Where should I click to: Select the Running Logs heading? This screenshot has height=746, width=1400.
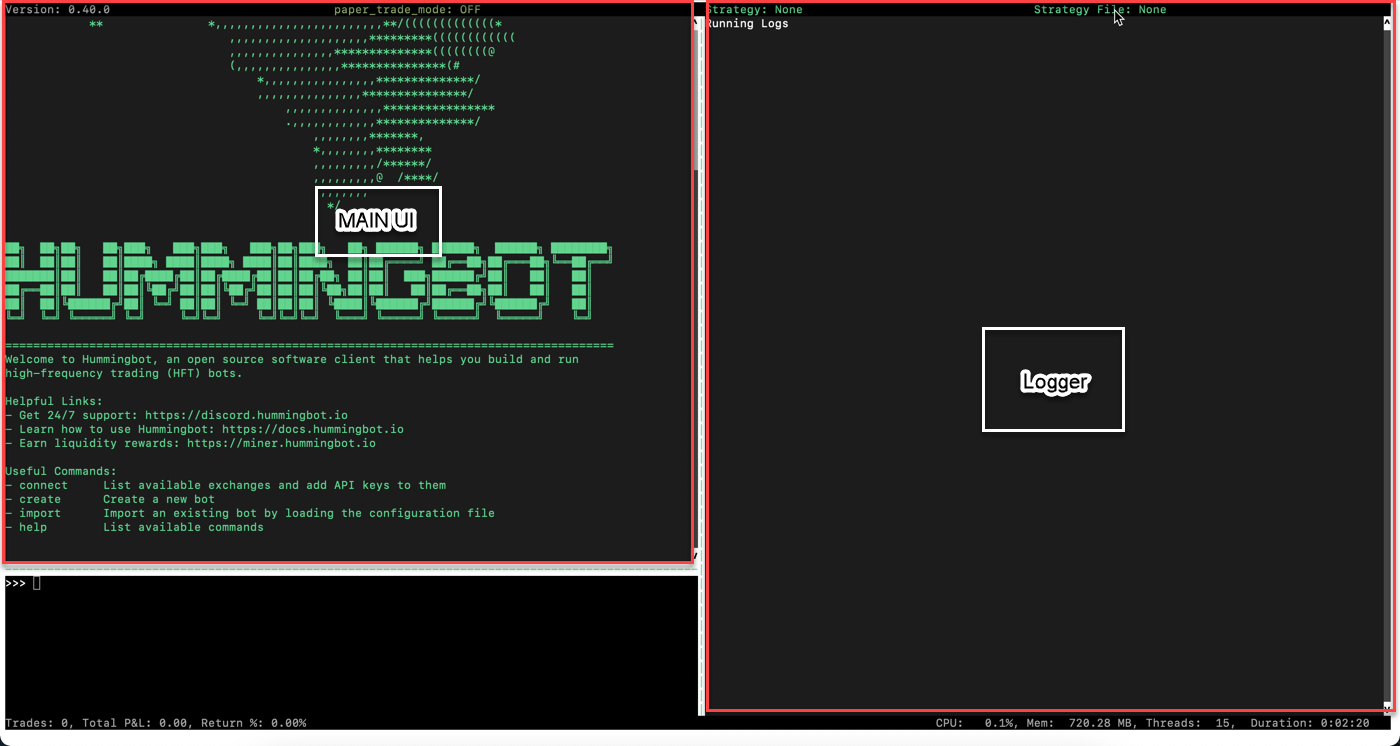747,23
